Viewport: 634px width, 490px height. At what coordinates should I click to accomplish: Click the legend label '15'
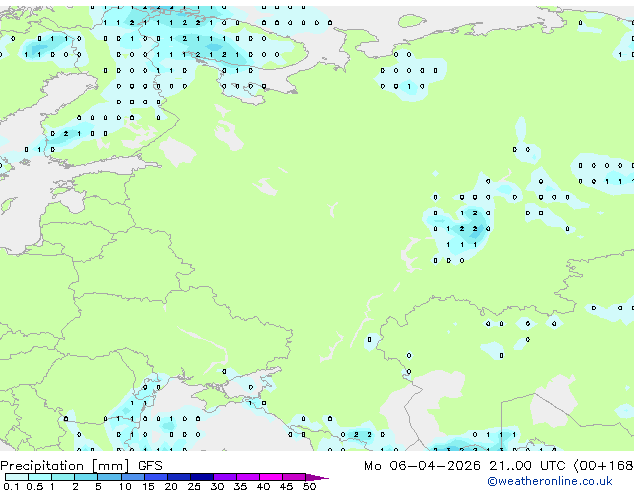click(x=148, y=486)
